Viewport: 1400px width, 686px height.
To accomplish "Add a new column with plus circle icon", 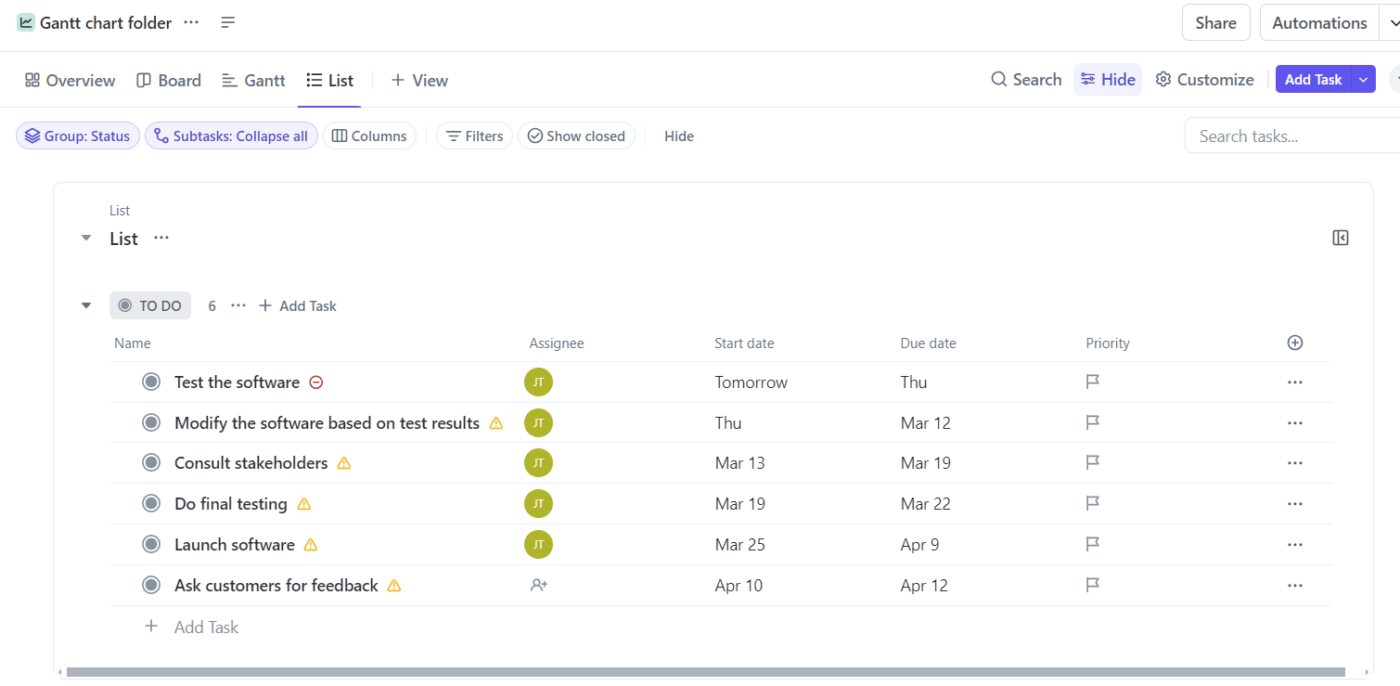I will [1295, 343].
